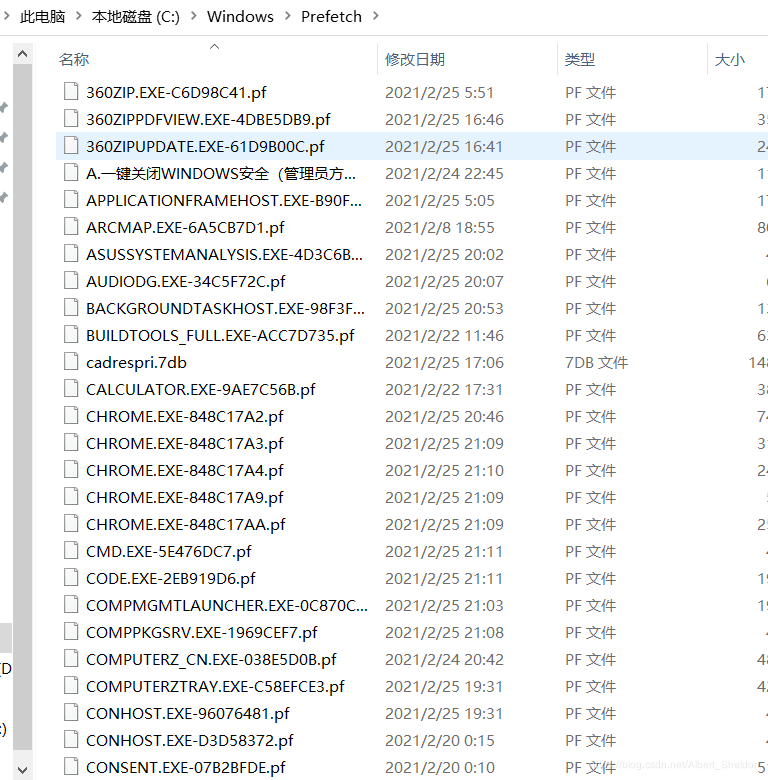Image resolution: width=768 pixels, height=780 pixels.
Task: Click the file icon of CHROME.EXE-848C17A3.pf
Action: click(x=71, y=442)
